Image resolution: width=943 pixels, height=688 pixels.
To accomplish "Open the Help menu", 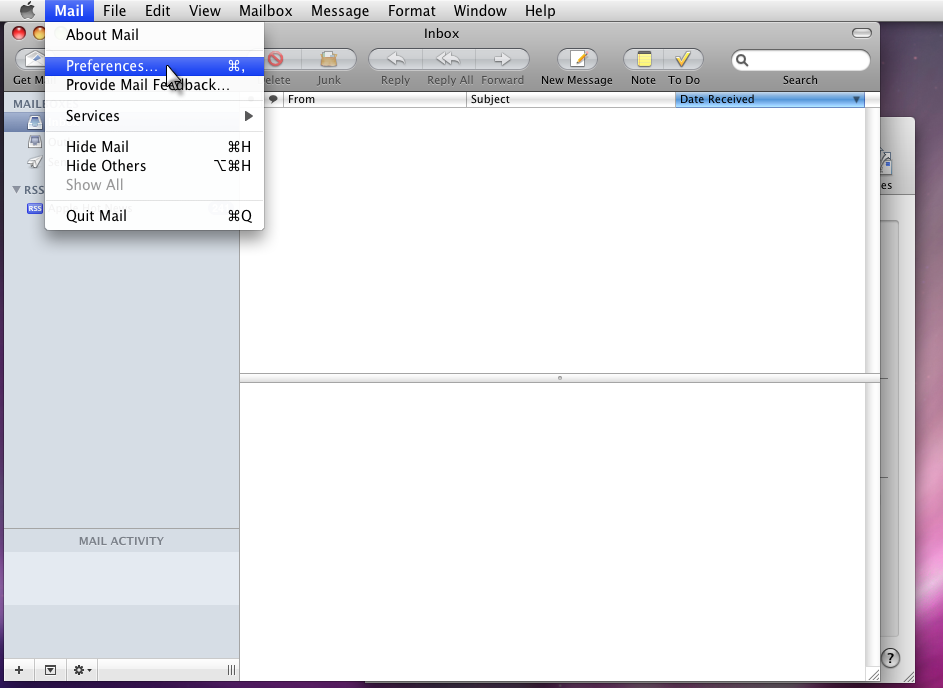I will [x=539, y=10].
